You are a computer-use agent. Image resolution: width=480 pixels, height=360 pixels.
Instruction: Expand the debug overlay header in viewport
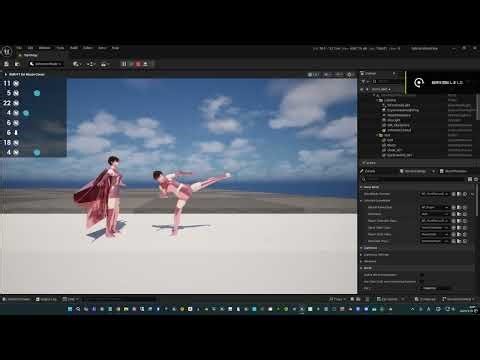click(x=6, y=74)
